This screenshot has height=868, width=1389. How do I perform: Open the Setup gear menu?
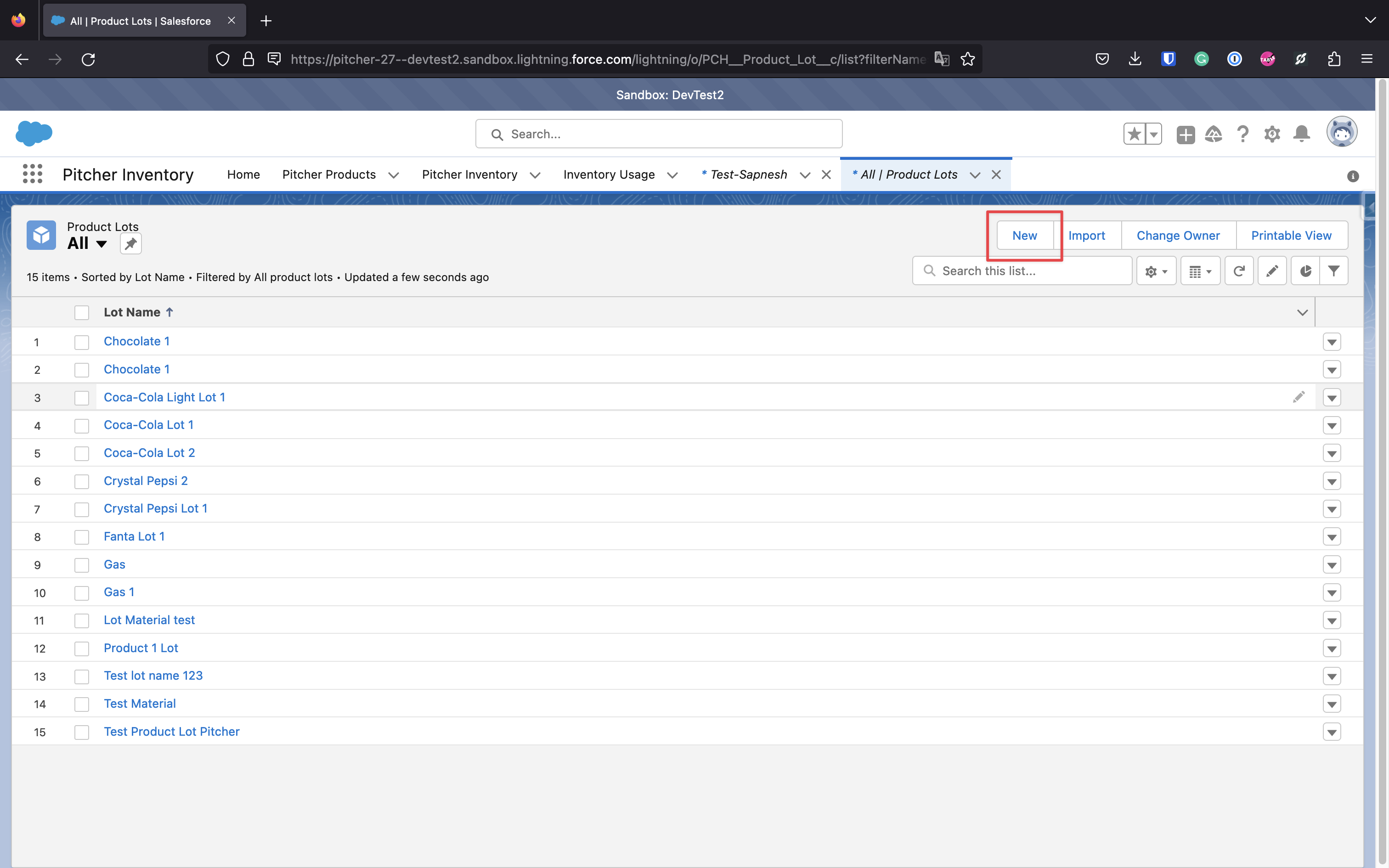tap(1272, 134)
